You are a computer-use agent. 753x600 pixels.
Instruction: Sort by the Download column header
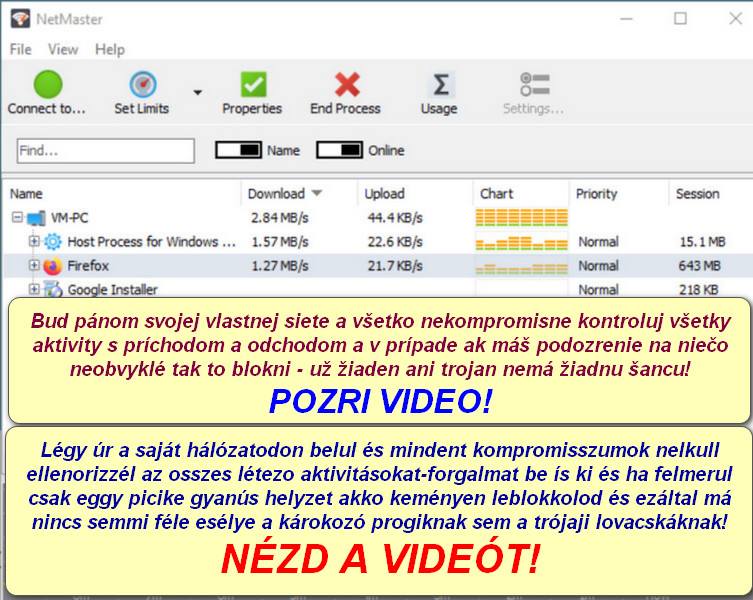276,194
